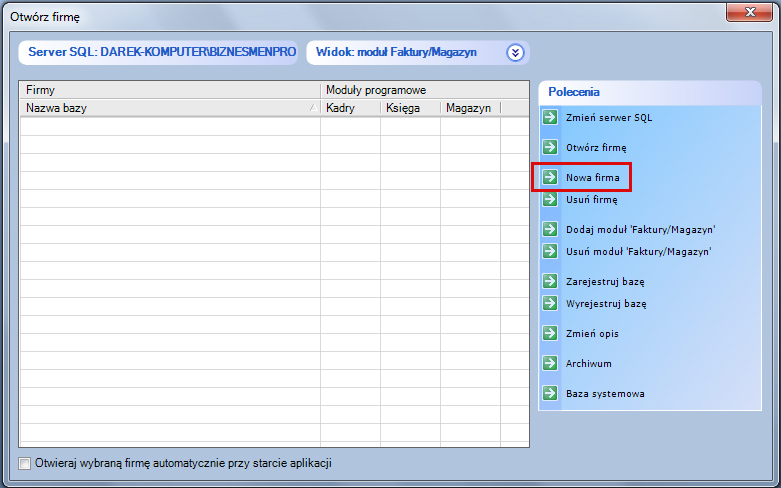
Task: Click green arrow icon beside Usuń firmę
Action: 550,199
